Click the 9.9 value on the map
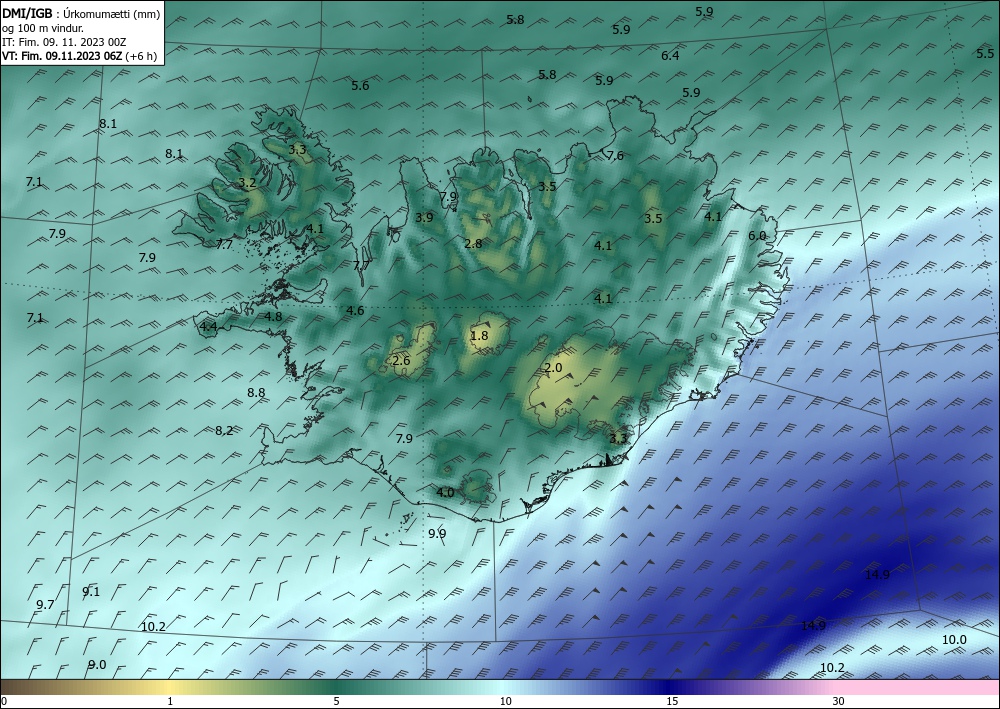This screenshot has width=1000, height=709. coord(437,534)
